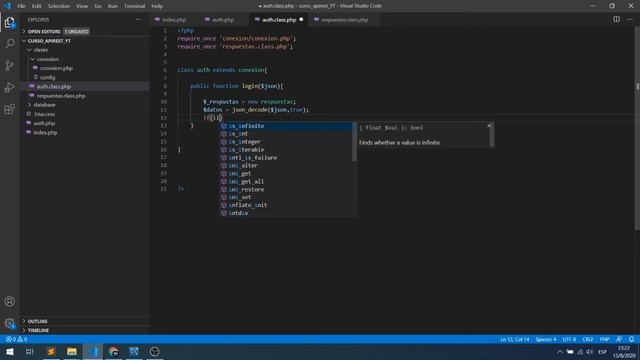
Task: Open the Run menu
Action: 113,6
